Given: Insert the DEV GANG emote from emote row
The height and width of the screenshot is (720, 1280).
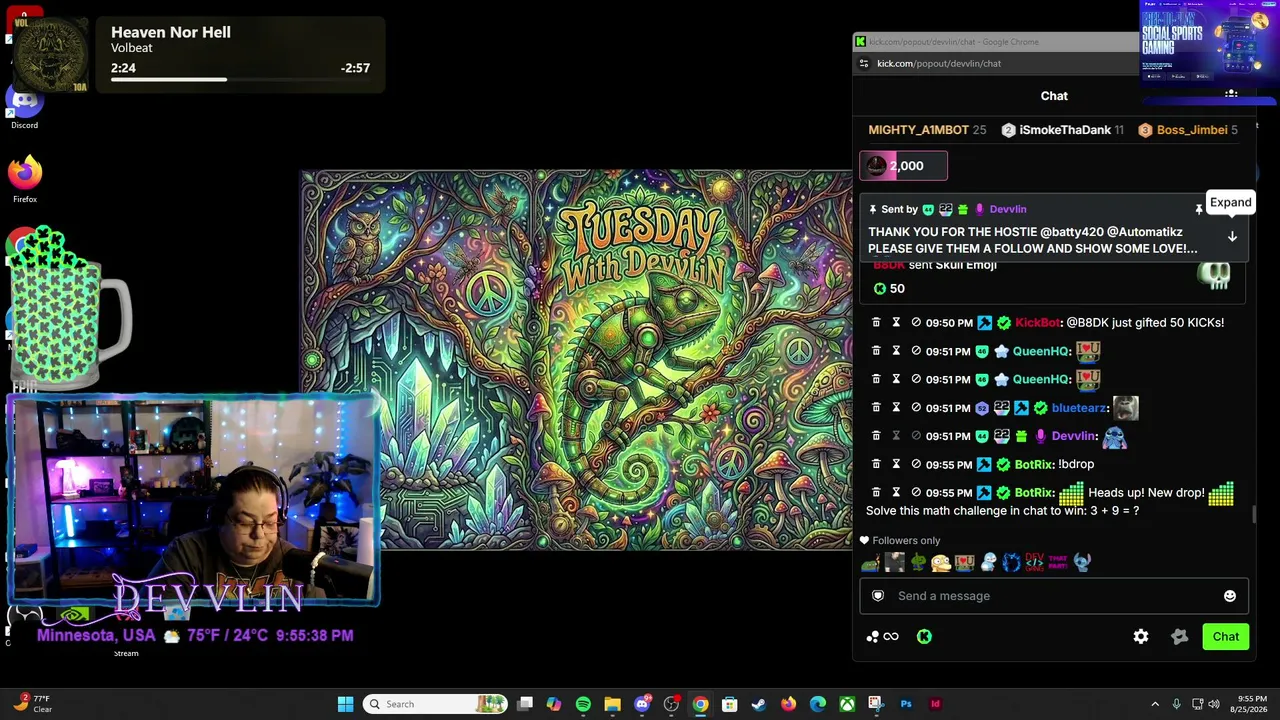Looking at the screenshot, I should tap(1034, 562).
